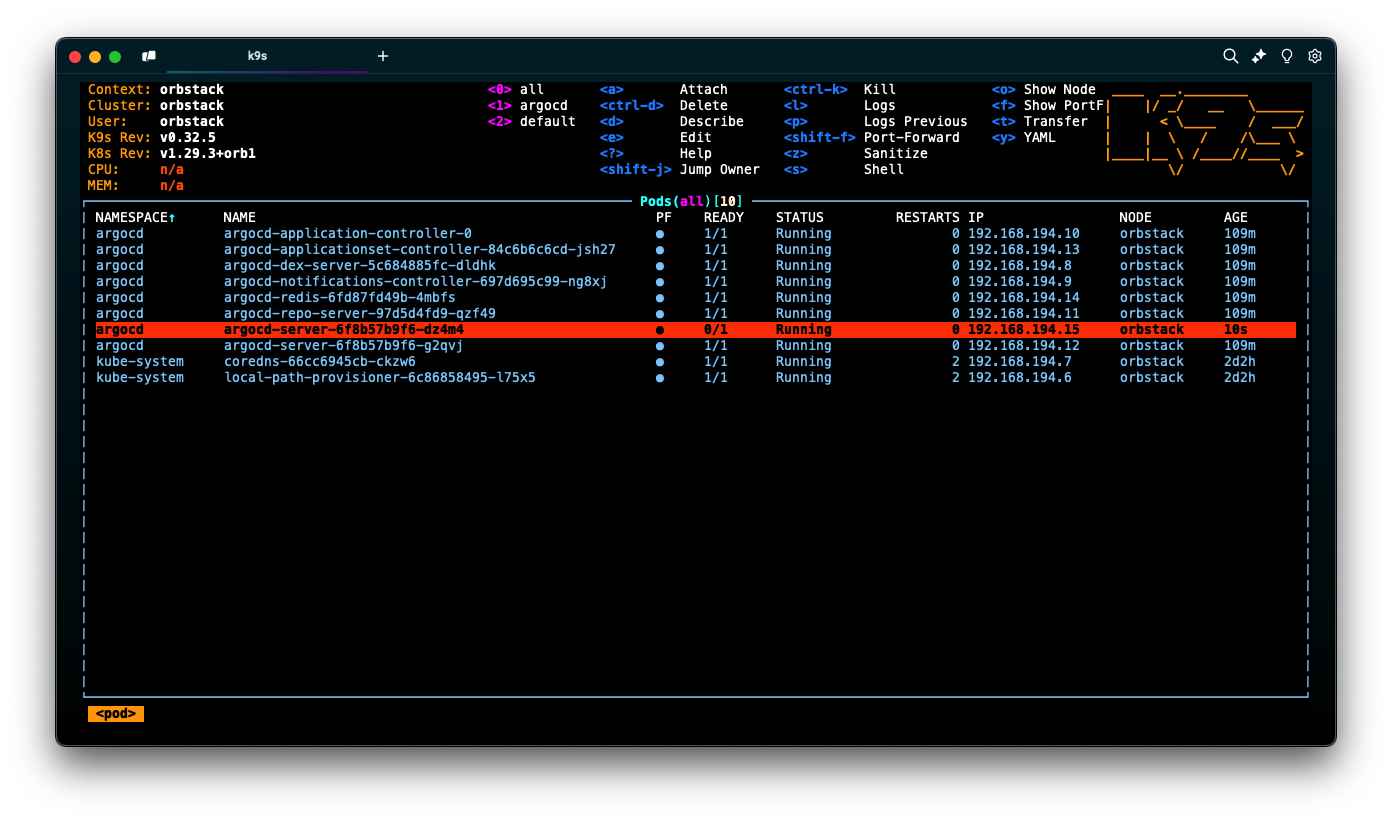Click the Transfer command hint
Screen dimensions: 1392x820
coord(1056,122)
